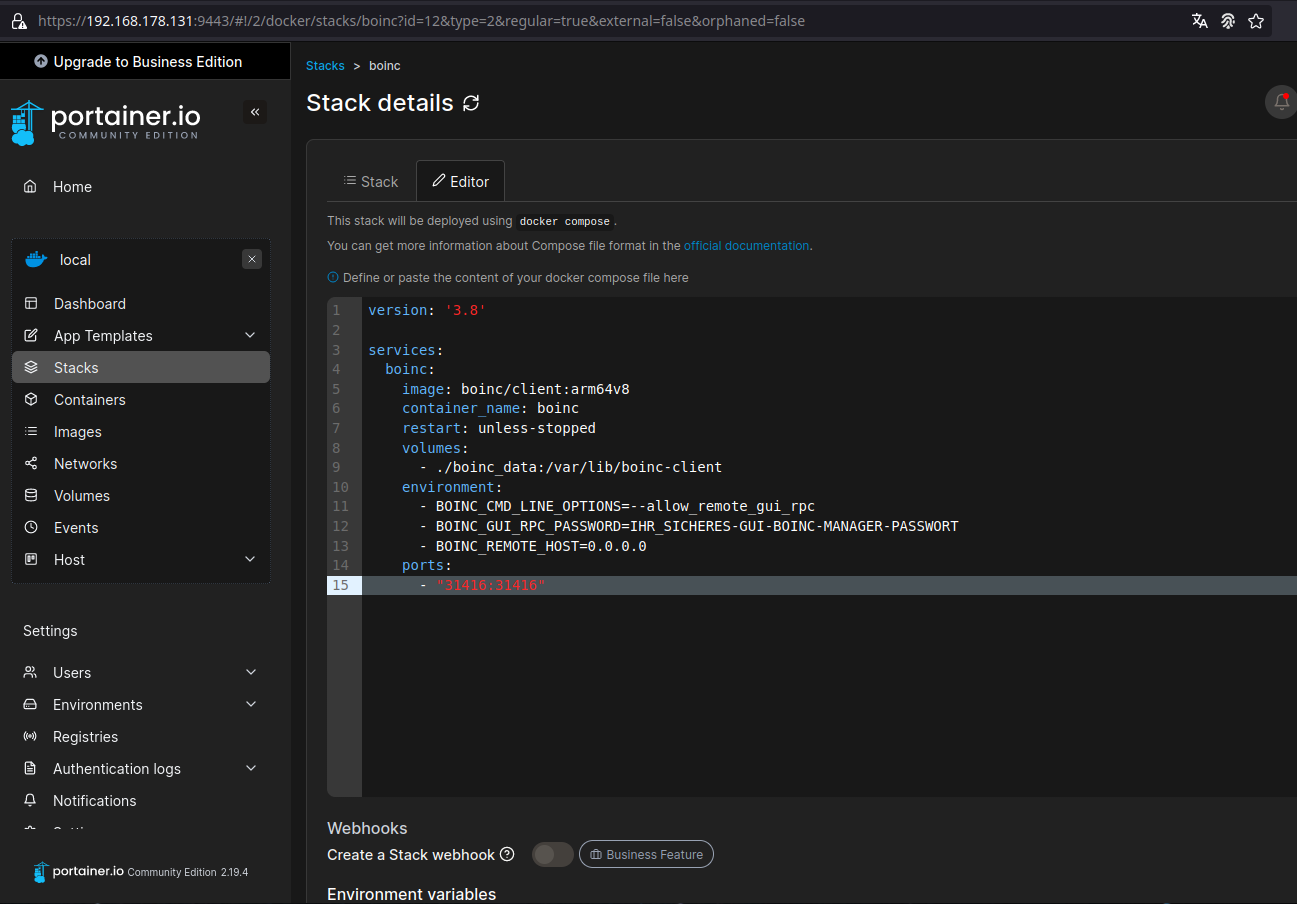Expand Authentication logs submenu
Screen dimensions: 1297x904
tap(250, 769)
